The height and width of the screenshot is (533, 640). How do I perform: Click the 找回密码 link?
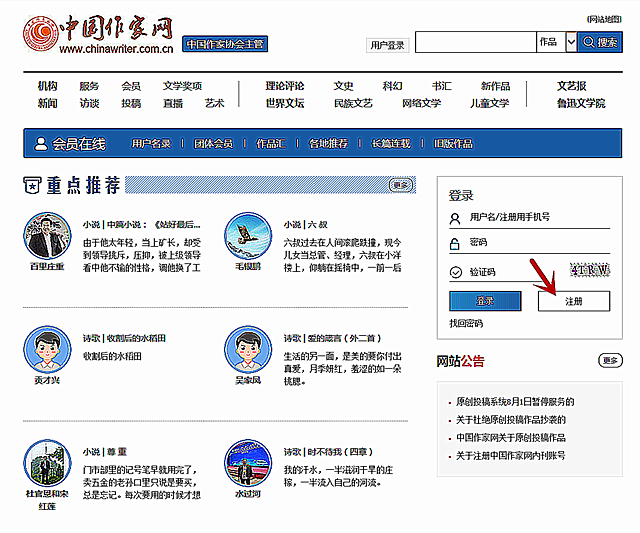tap(466, 324)
